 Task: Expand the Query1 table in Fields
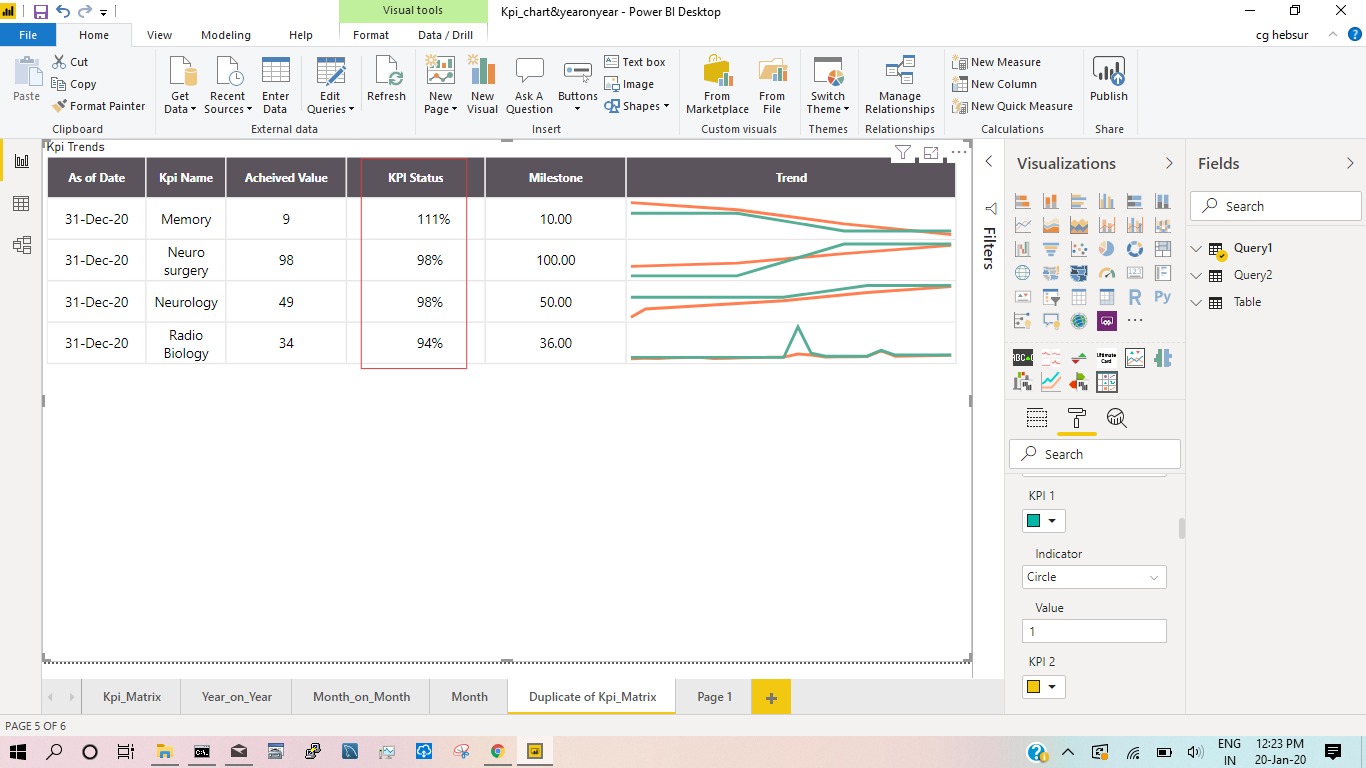1197,248
